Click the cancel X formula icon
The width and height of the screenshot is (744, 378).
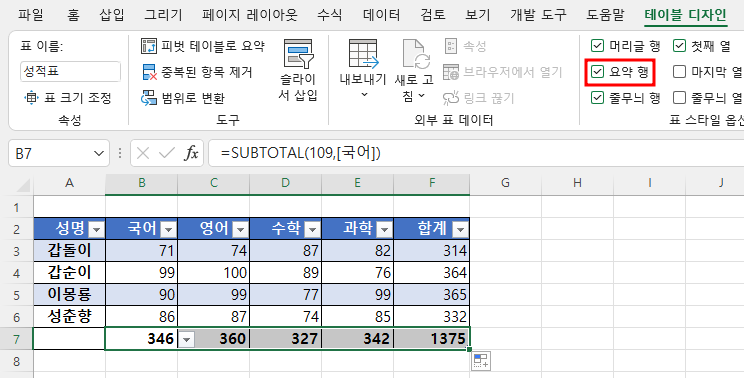click(x=143, y=153)
